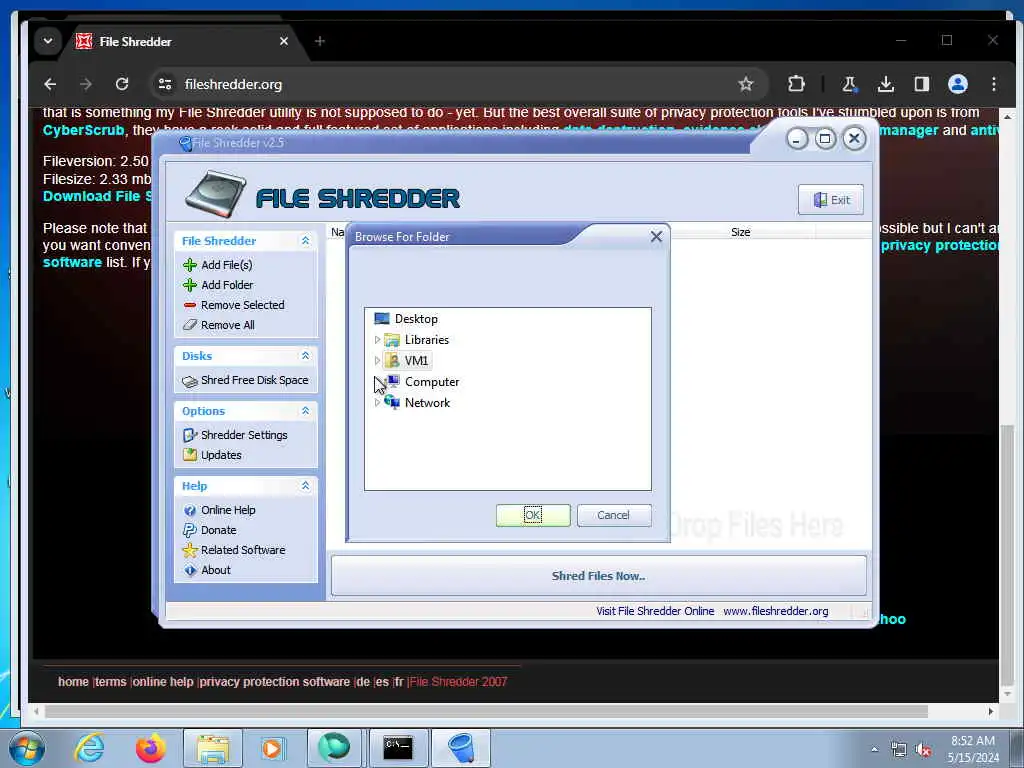This screenshot has width=1024, height=768.
Task: Open Visit File Shredder Online link
Action: tap(655, 611)
